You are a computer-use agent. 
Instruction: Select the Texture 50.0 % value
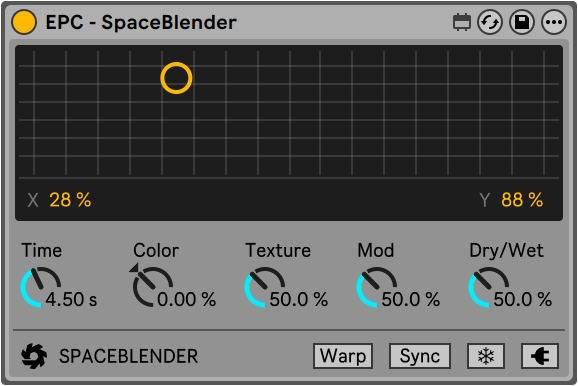pyautogui.click(x=299, y=299)
